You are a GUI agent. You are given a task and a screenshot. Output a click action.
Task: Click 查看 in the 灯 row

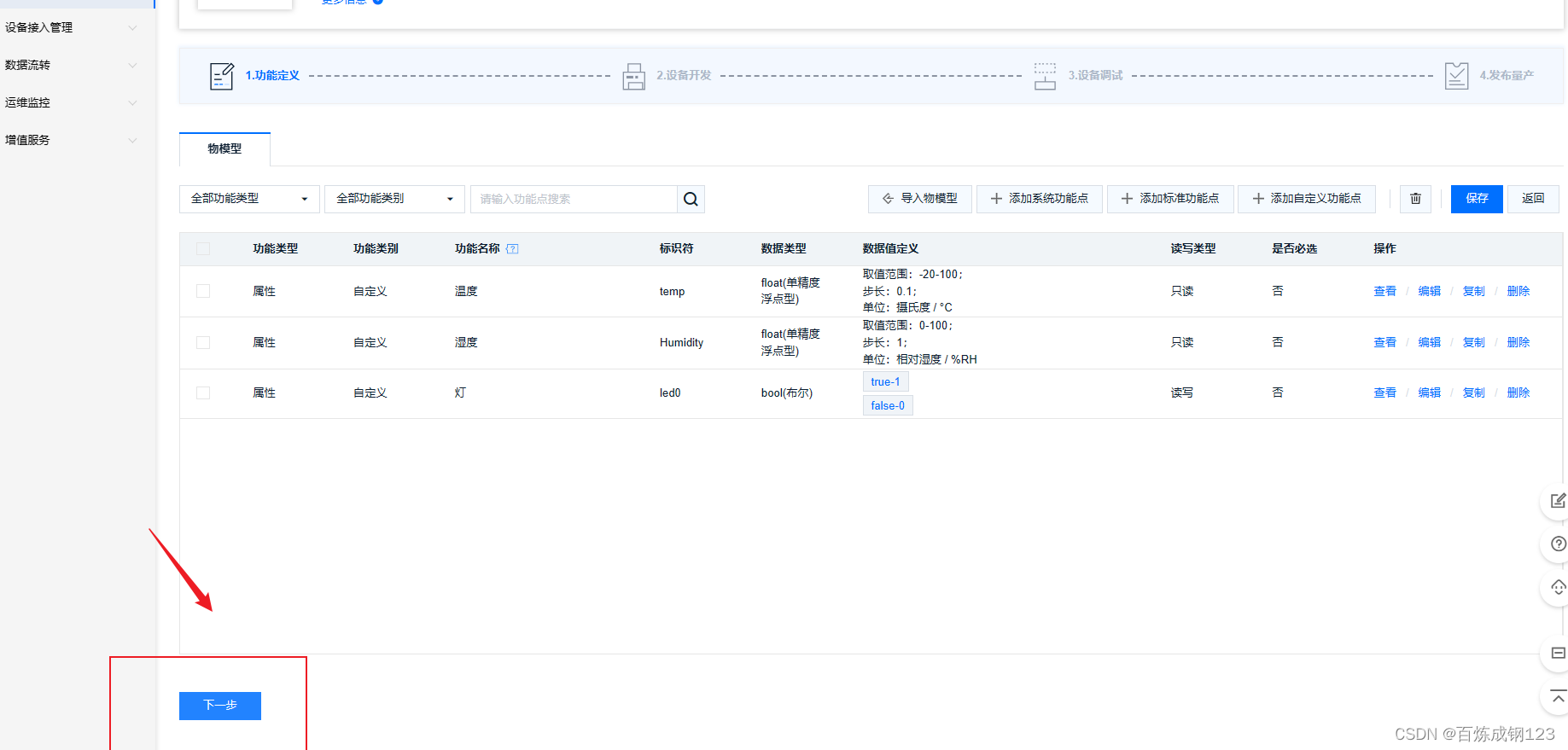tap(1384, 392)
